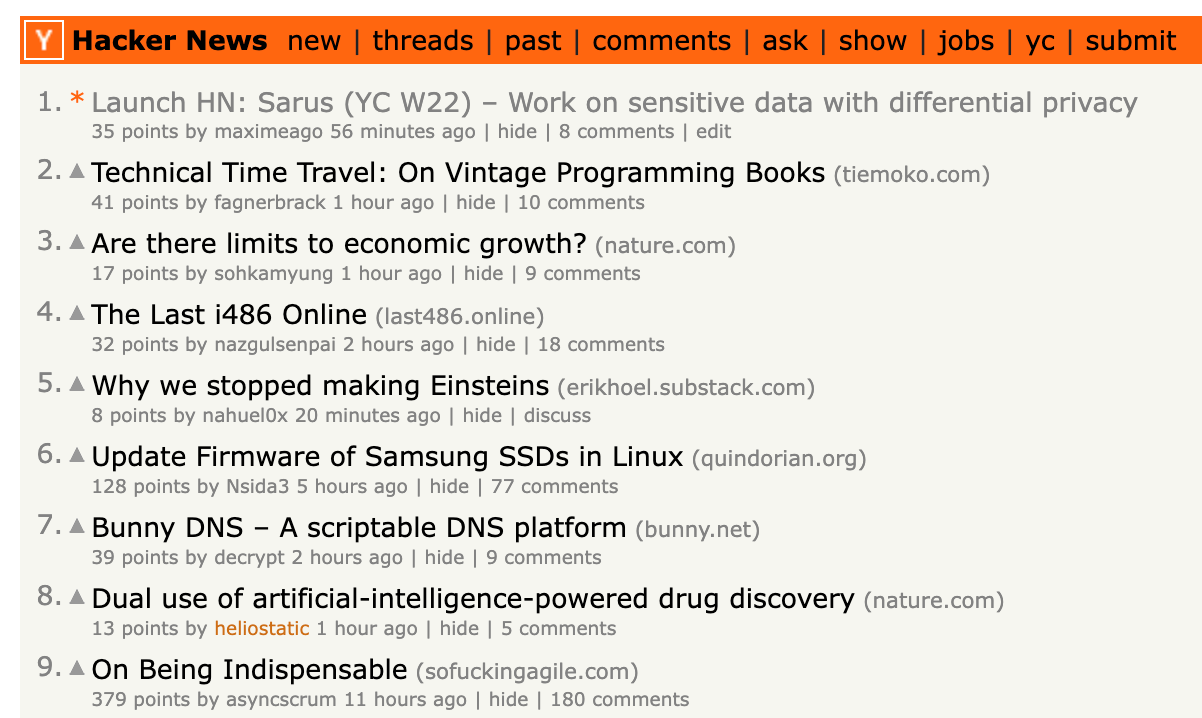Upvote 'Why we stopped making Einsteins'

(77, 384)
